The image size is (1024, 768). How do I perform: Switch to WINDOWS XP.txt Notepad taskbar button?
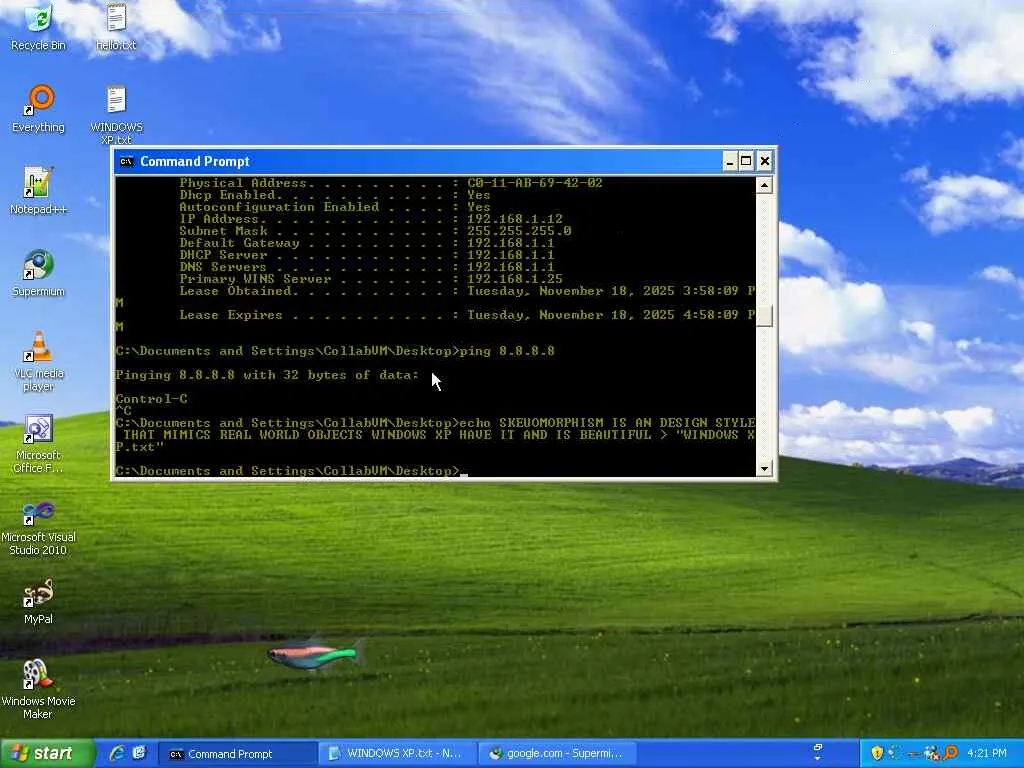click(398, 754)
